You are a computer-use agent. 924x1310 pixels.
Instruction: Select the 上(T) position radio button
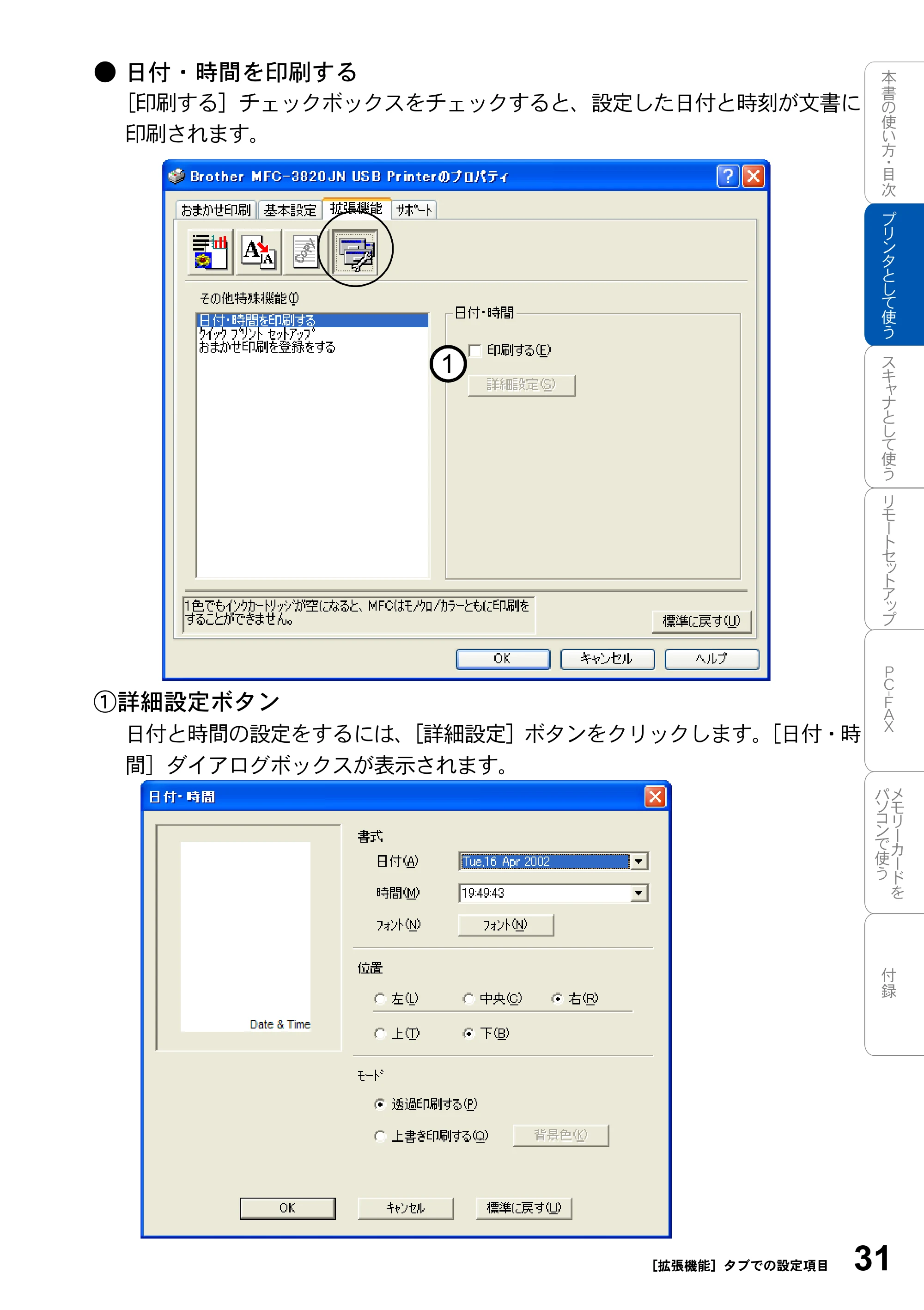380,1034
